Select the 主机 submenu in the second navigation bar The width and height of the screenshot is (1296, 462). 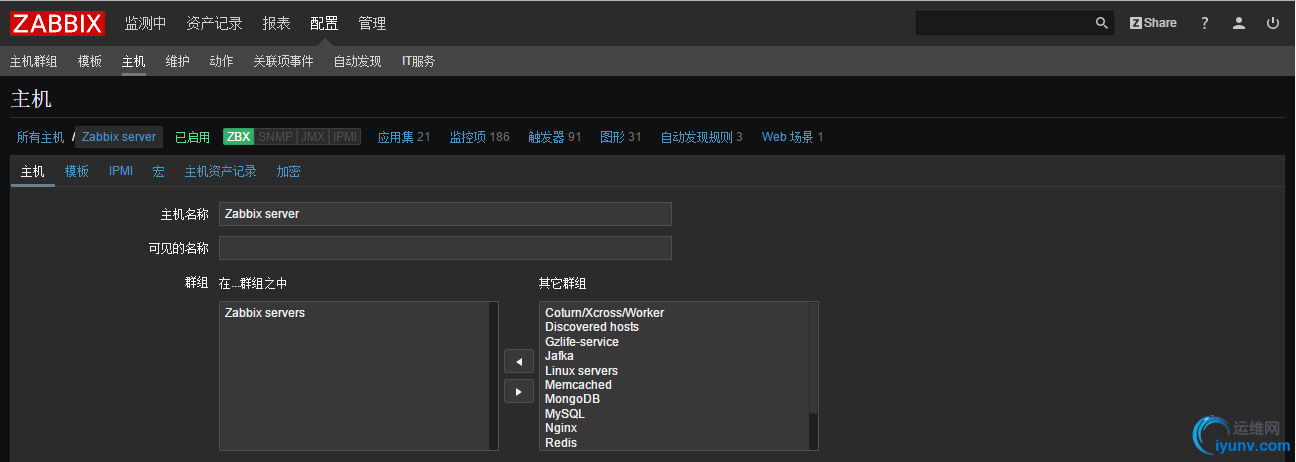pos(134,61)
